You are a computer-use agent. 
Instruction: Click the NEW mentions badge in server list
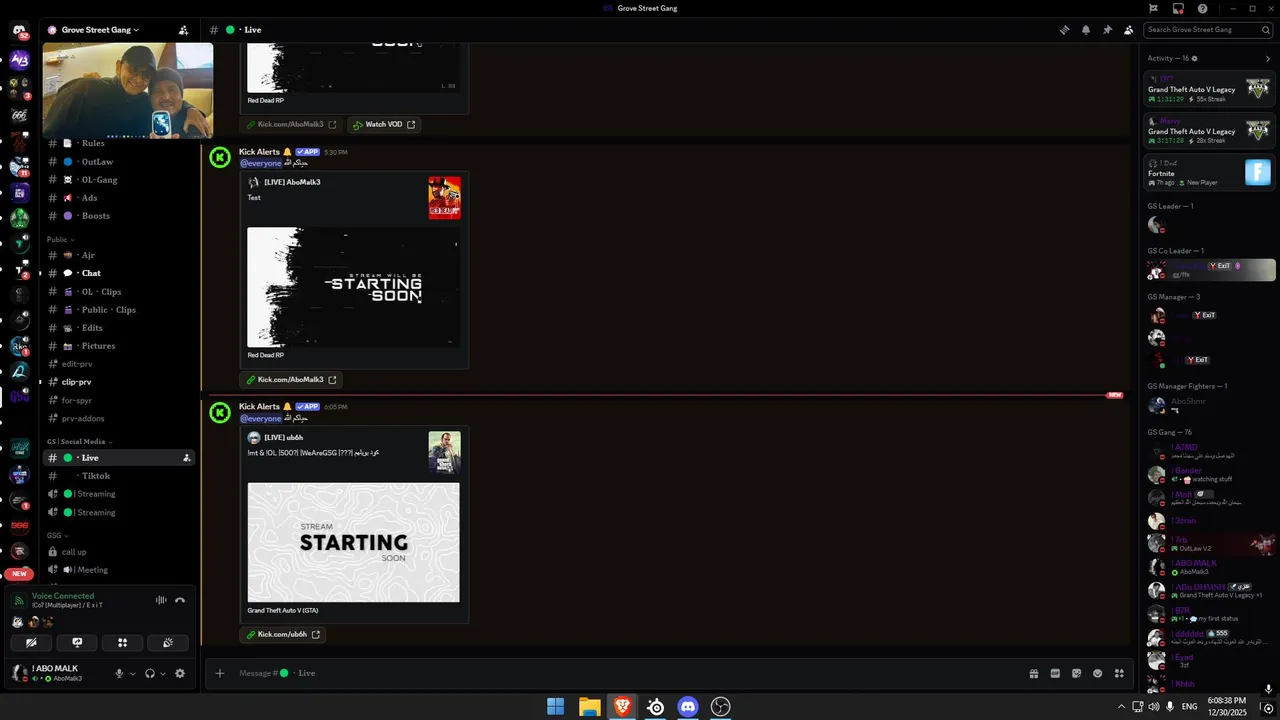coord(19,574)
